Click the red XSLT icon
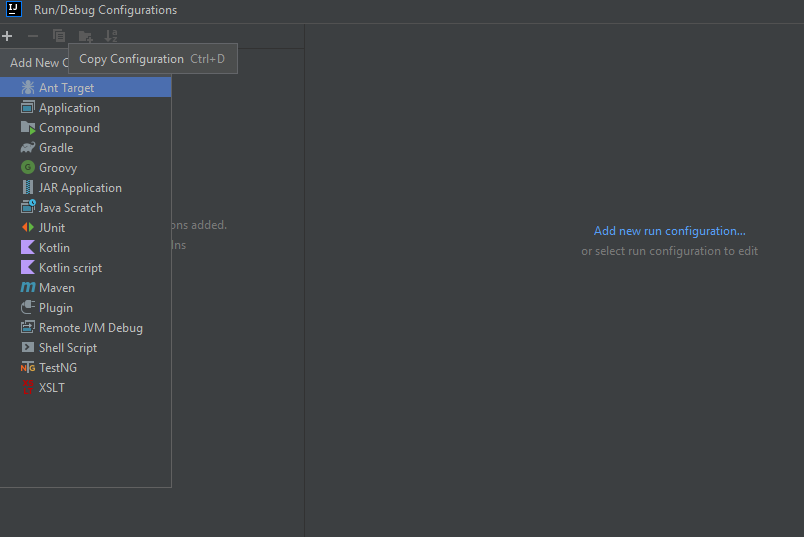 click(x=28, y=387)
